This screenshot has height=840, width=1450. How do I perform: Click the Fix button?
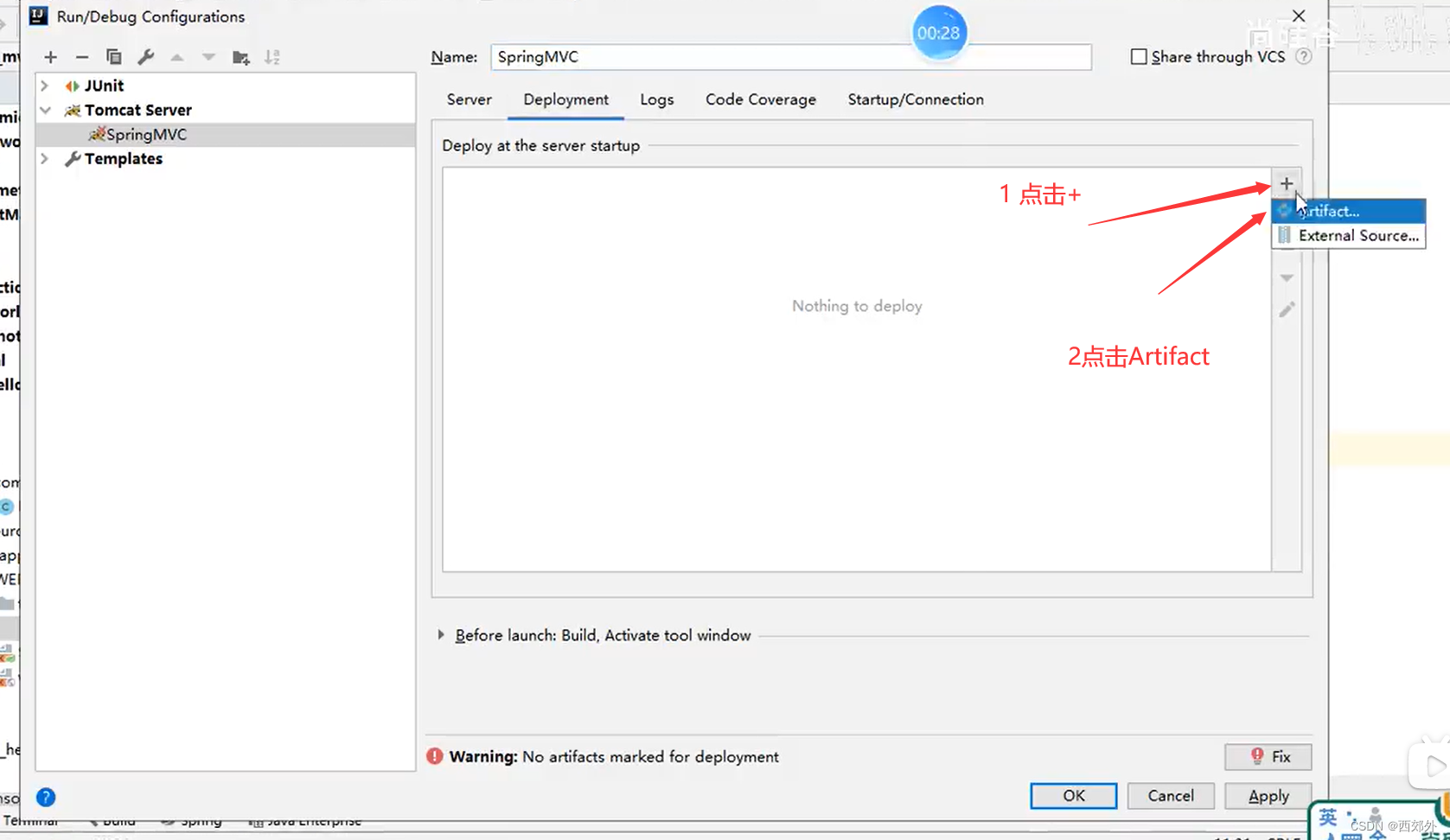(1268, 757)
